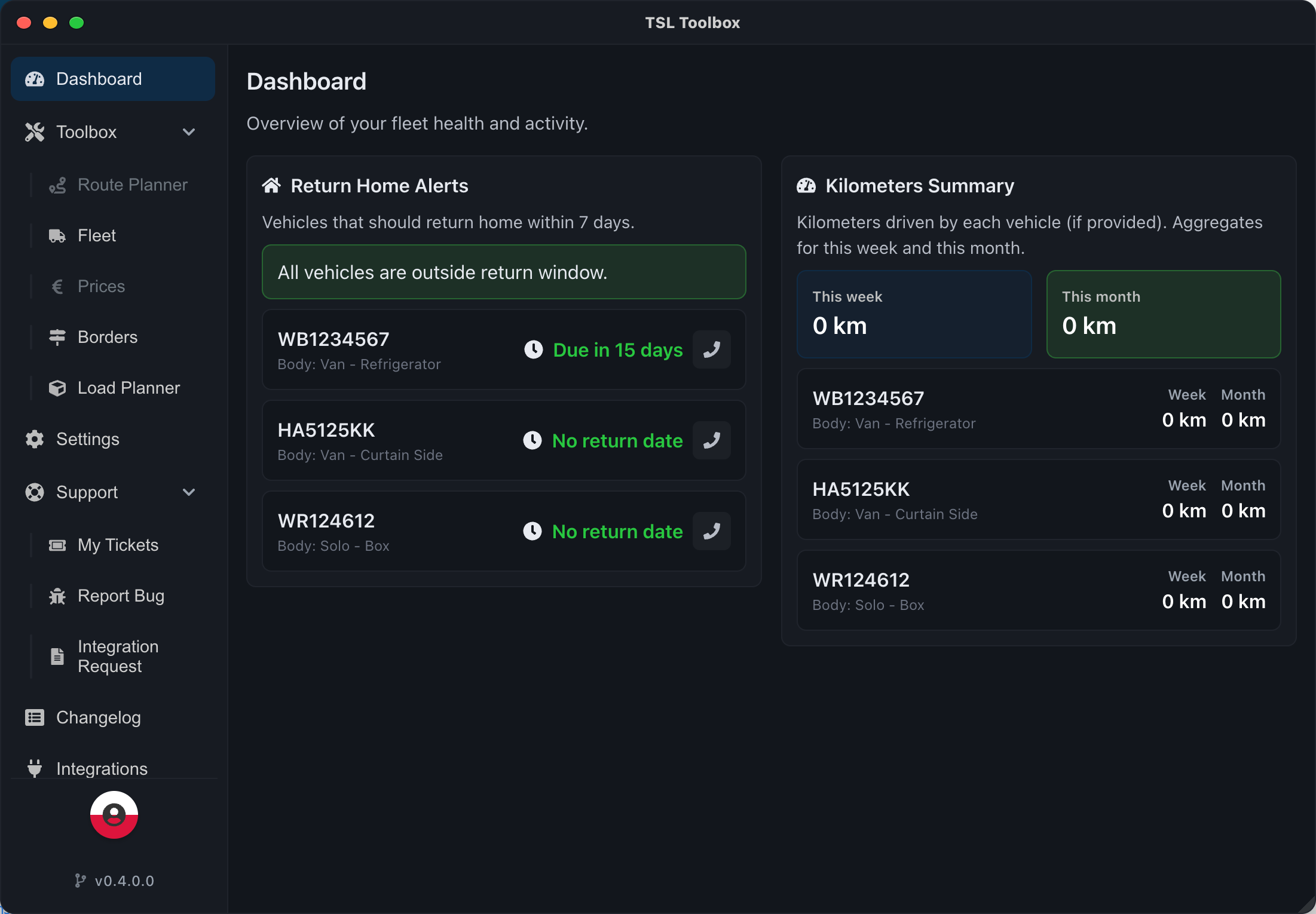This screenshot has width=1316, height=914.
Task: Click the v0.4.0.0 version label
Action: pyautogui.click(x=114, y=880)
